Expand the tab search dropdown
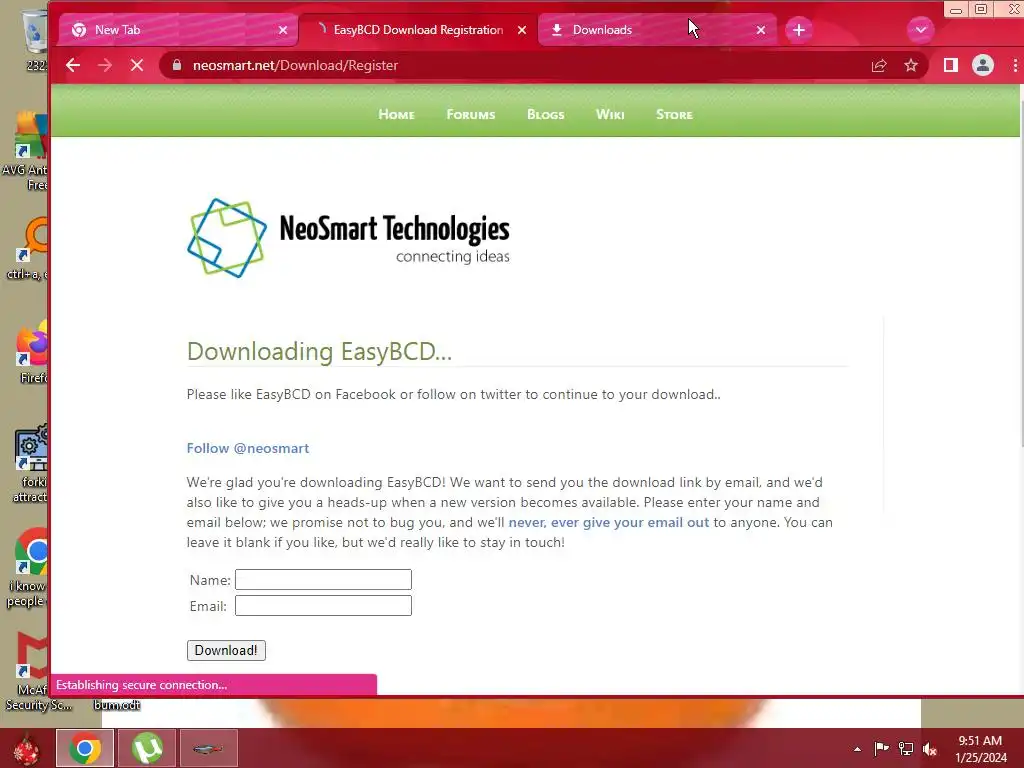The width and height of the screenshot is (1024, 768). (921, 30)
